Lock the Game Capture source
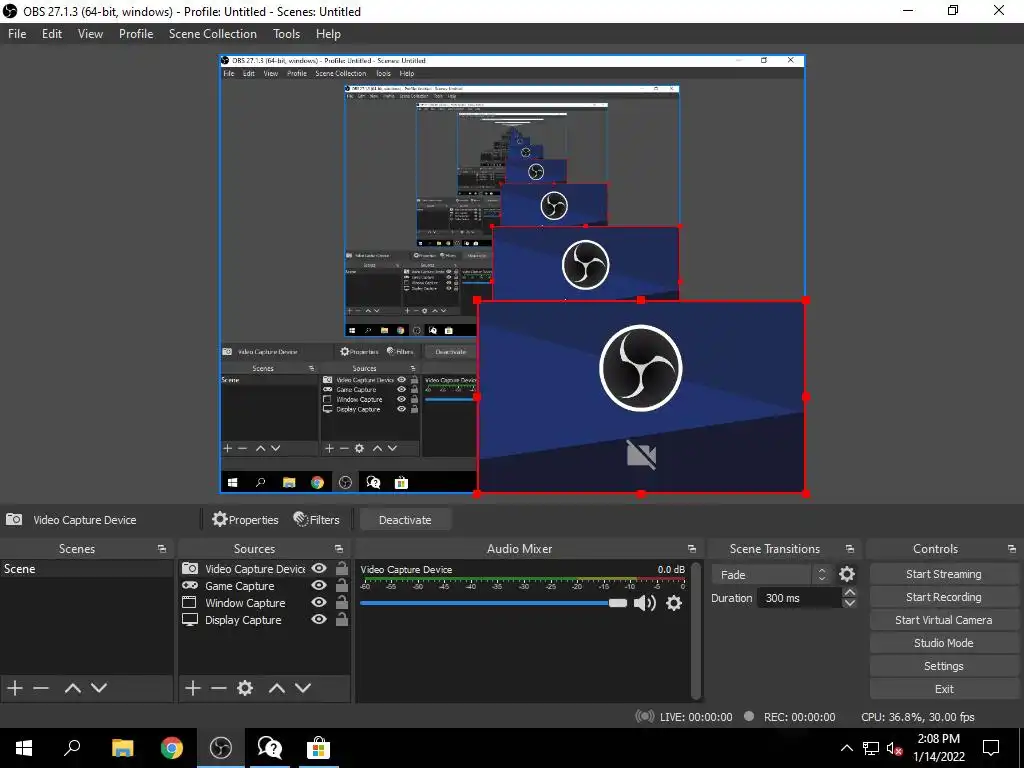The height and width of the screenshot is (768, 1024). coord(342,585)
